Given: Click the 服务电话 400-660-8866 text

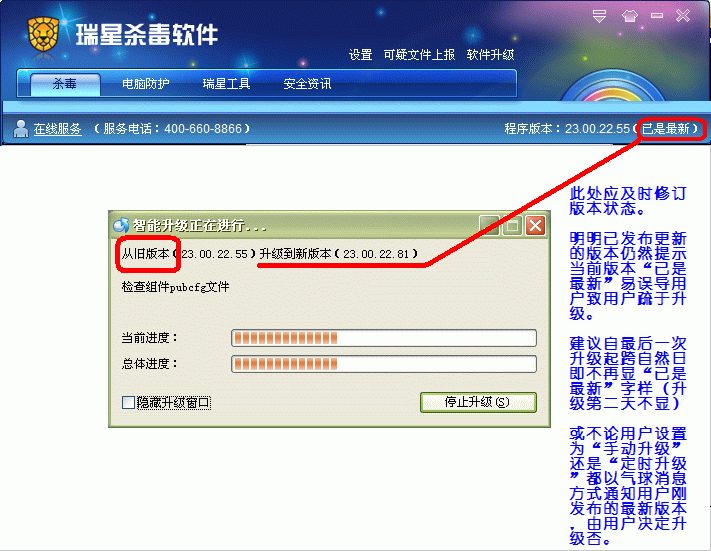Looking at the screenshot, I should (x=173, y=129).
